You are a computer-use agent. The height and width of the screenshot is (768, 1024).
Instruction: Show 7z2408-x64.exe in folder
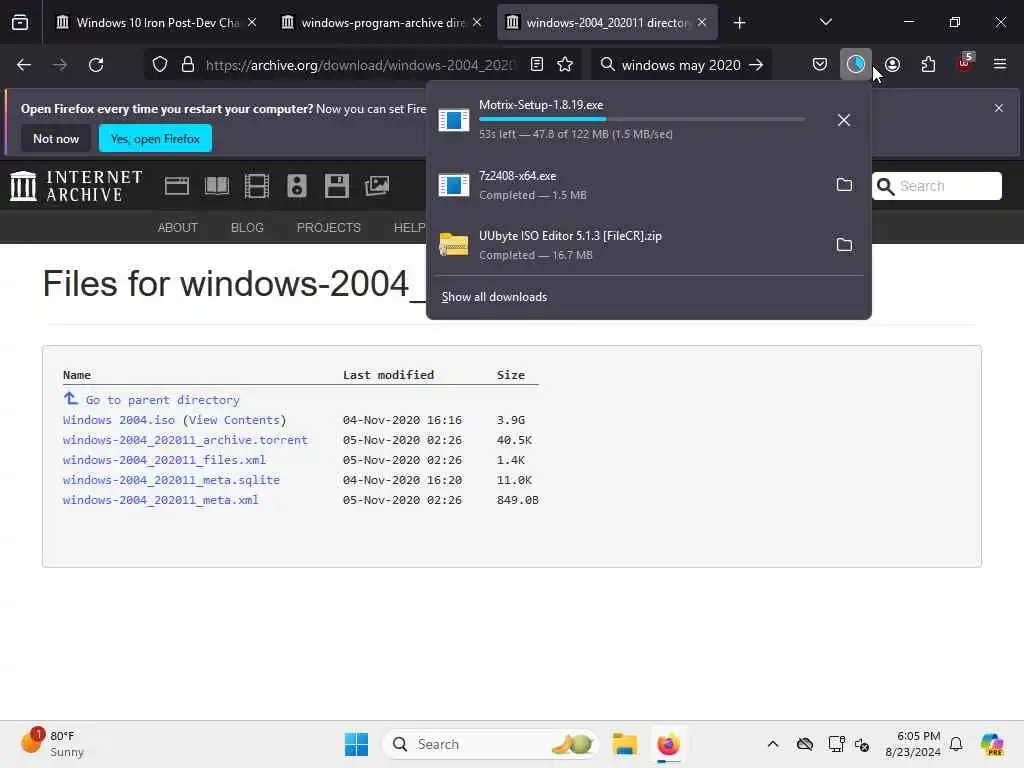pyautogui.click(x=844, y=185)
